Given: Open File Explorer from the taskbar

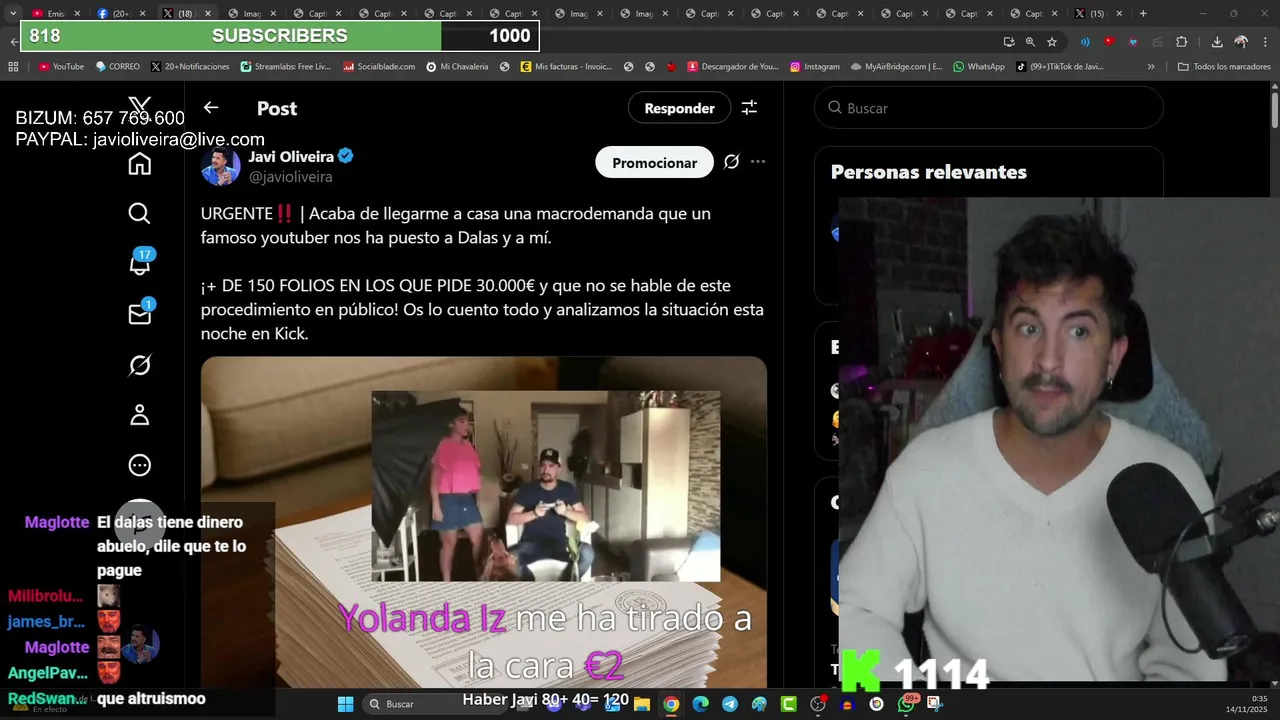Looking at the screenshot, I should click(x=642, y=704).
